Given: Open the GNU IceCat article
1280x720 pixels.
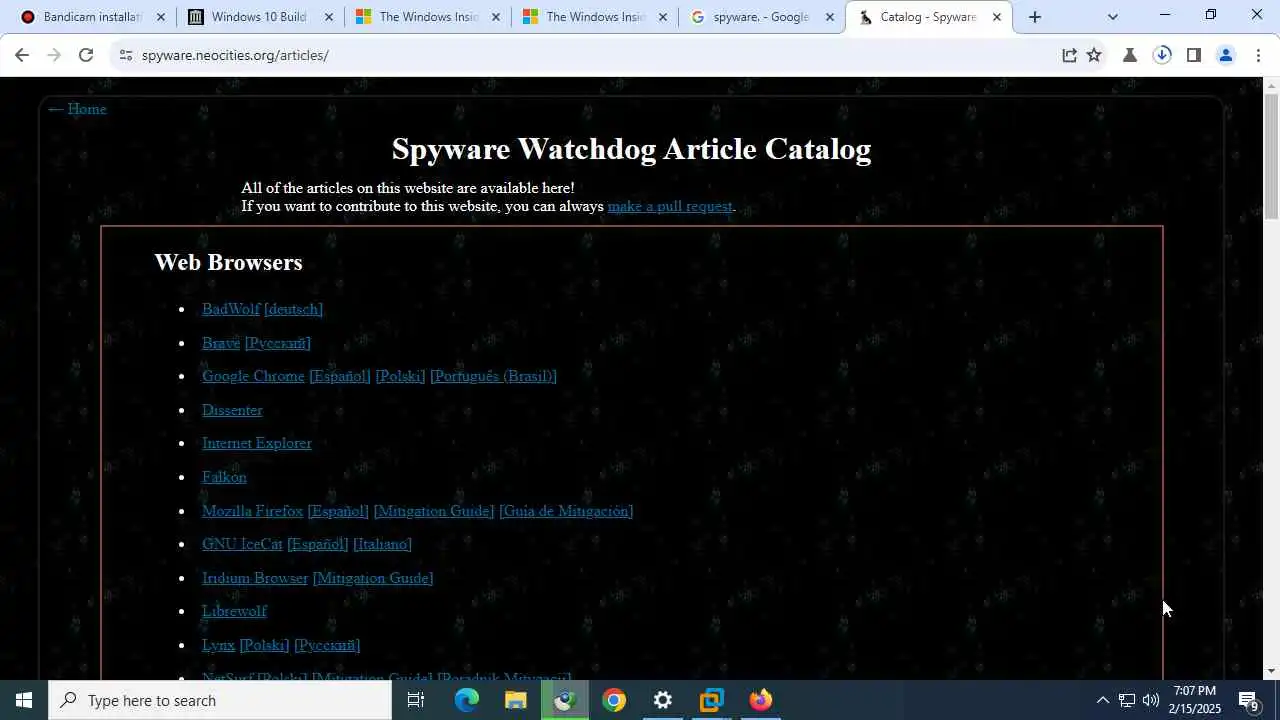Looking at the screenshot, I should 242,544.
